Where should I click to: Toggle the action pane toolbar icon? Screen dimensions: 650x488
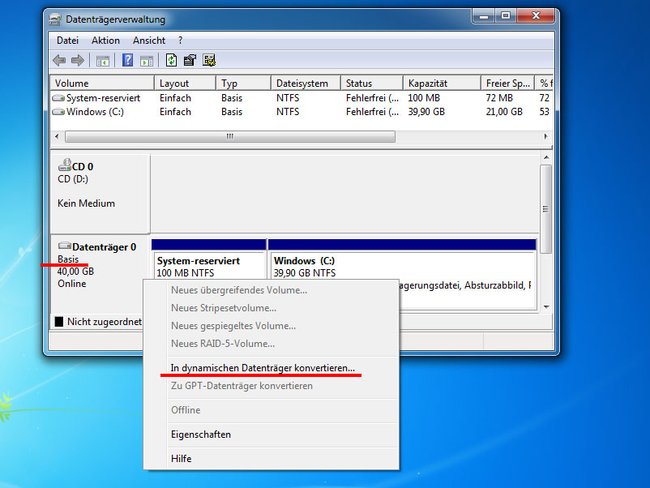point(146,61)
